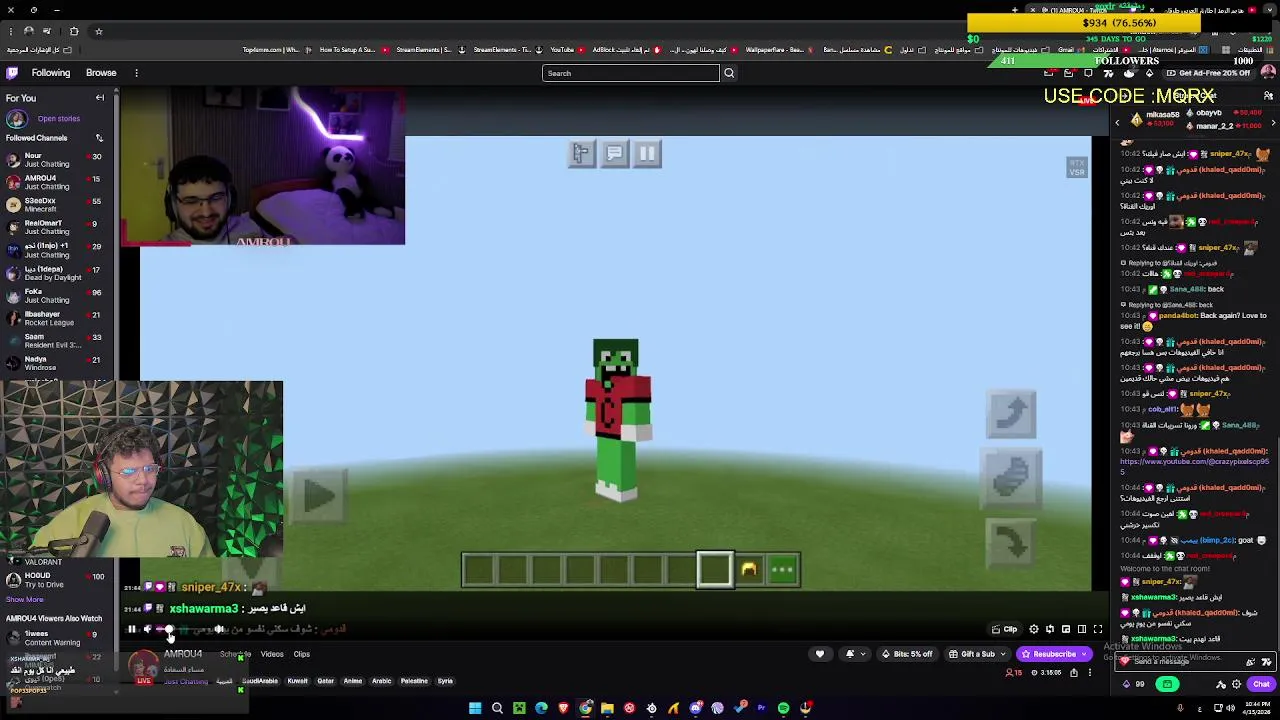This screenshot has height=720, width=1280.
Task: Tap the Minecraft move-forward triangle control
Action: [320, 495]
